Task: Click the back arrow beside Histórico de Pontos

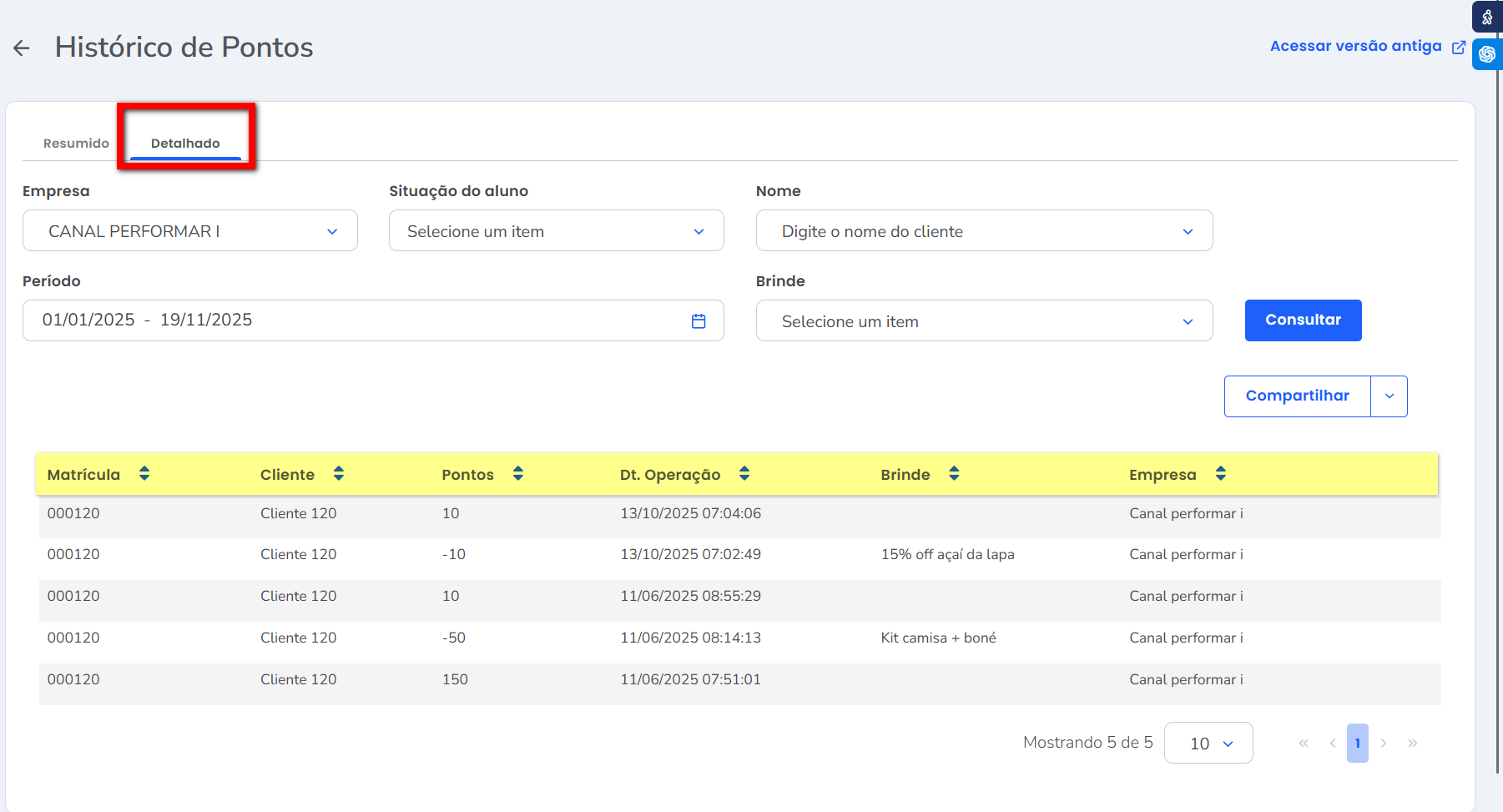Action: click(22, 48)
